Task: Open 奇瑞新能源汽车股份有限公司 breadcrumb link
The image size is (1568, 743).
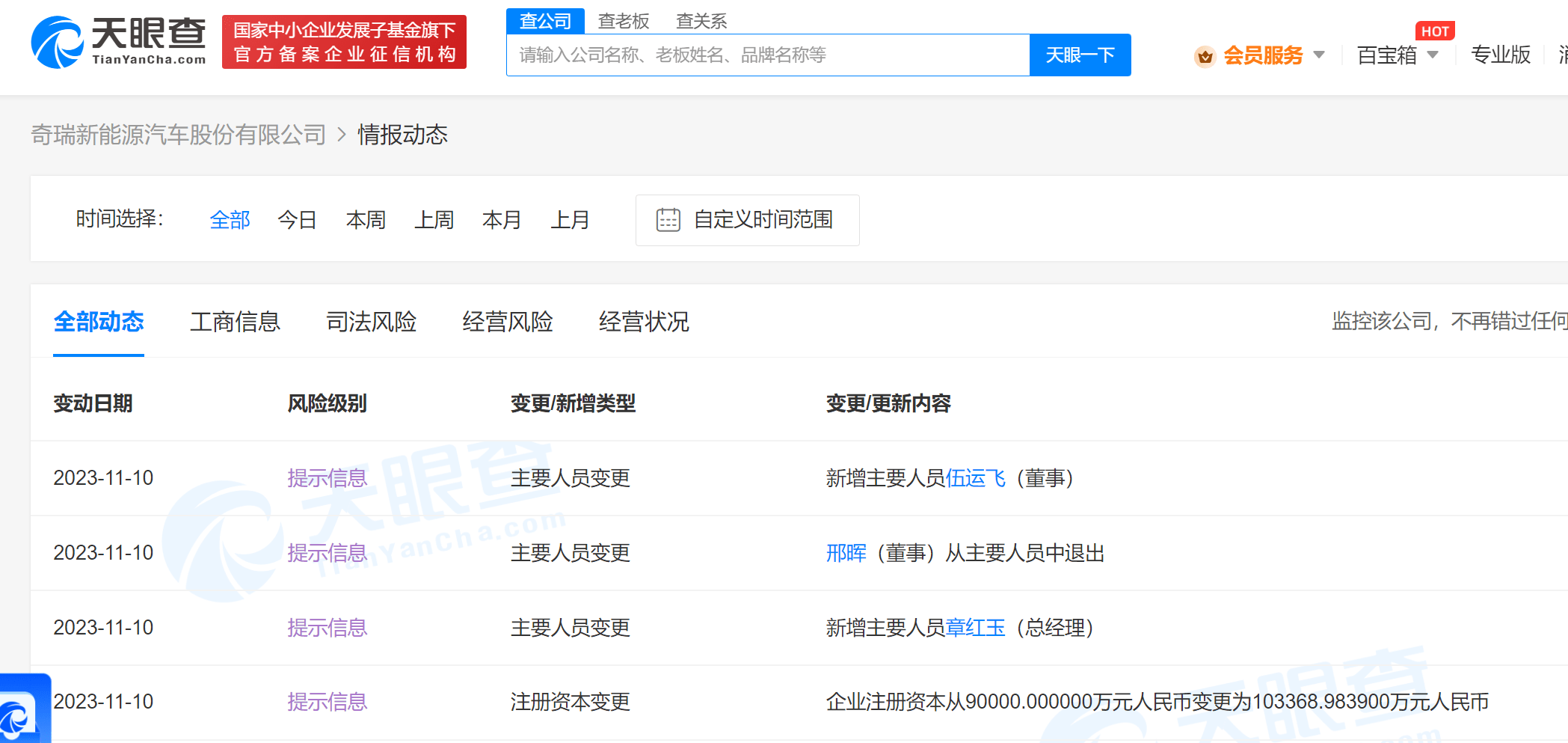Action: pos(179,135)
